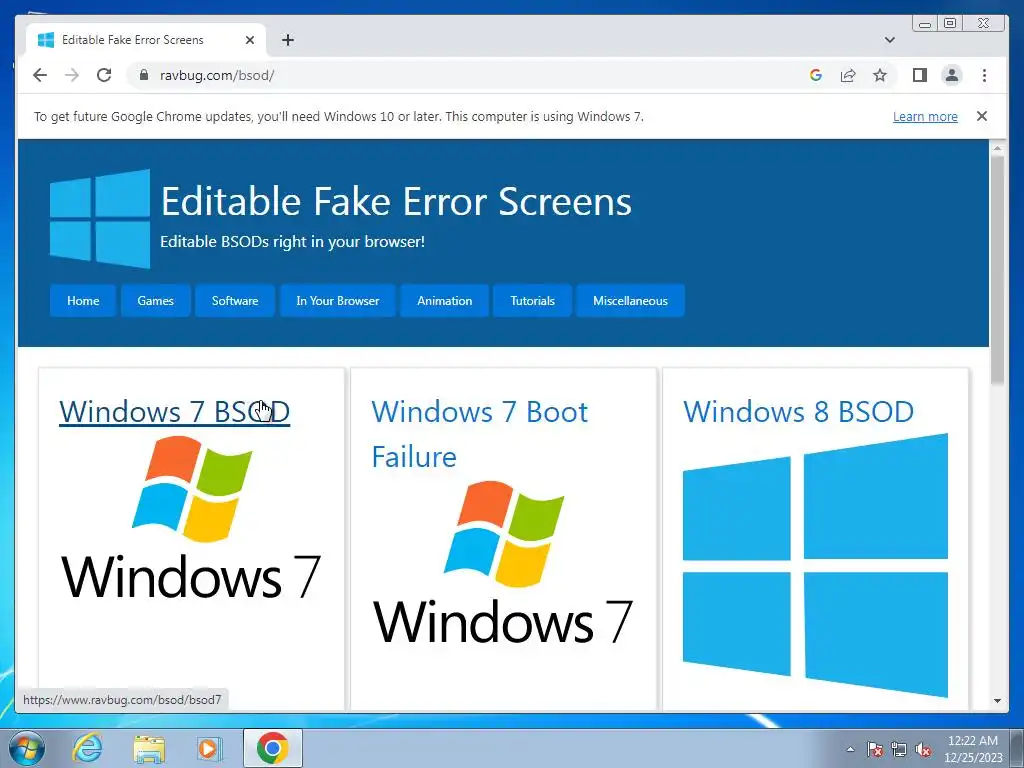Share this page using the share icon
Screen dimensions: 1024x768
(848, 75)
